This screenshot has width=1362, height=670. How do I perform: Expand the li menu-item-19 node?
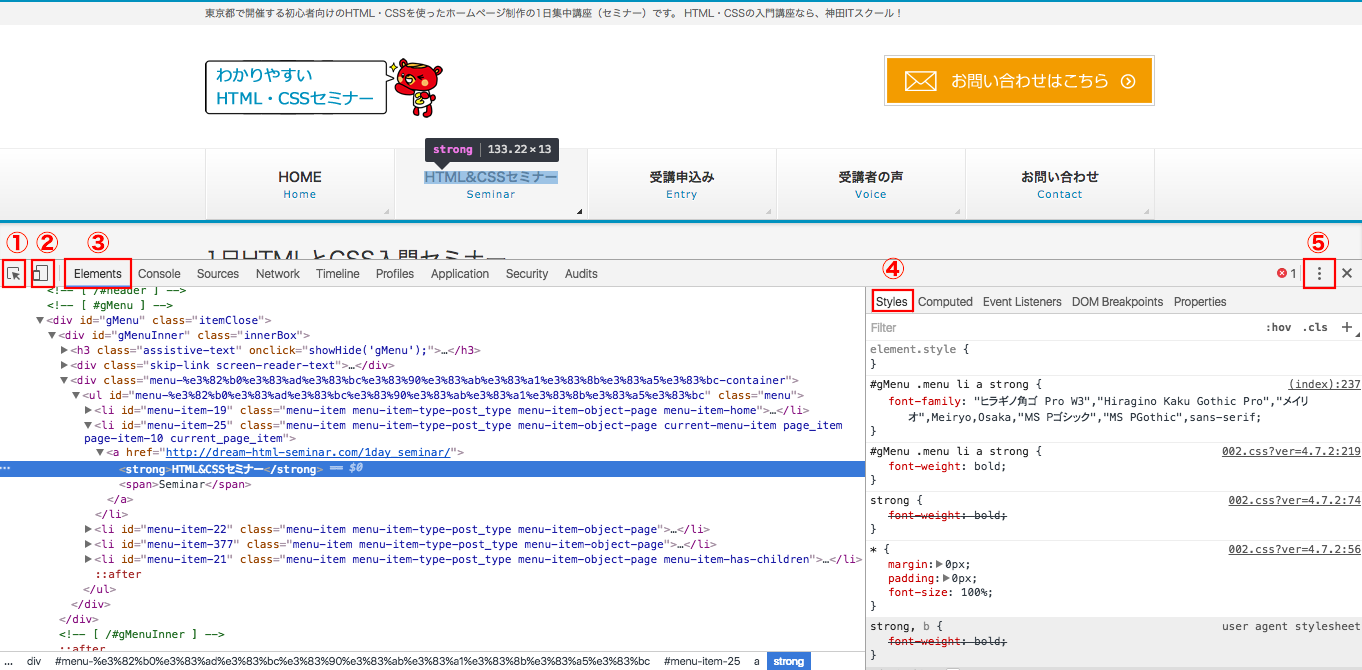pyautogui.click(x=88, y=410)
